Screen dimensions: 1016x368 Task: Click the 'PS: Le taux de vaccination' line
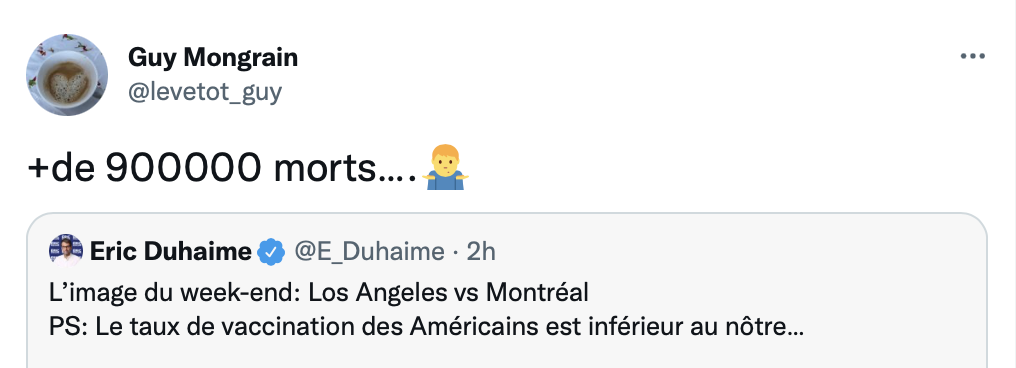(426, 327)
